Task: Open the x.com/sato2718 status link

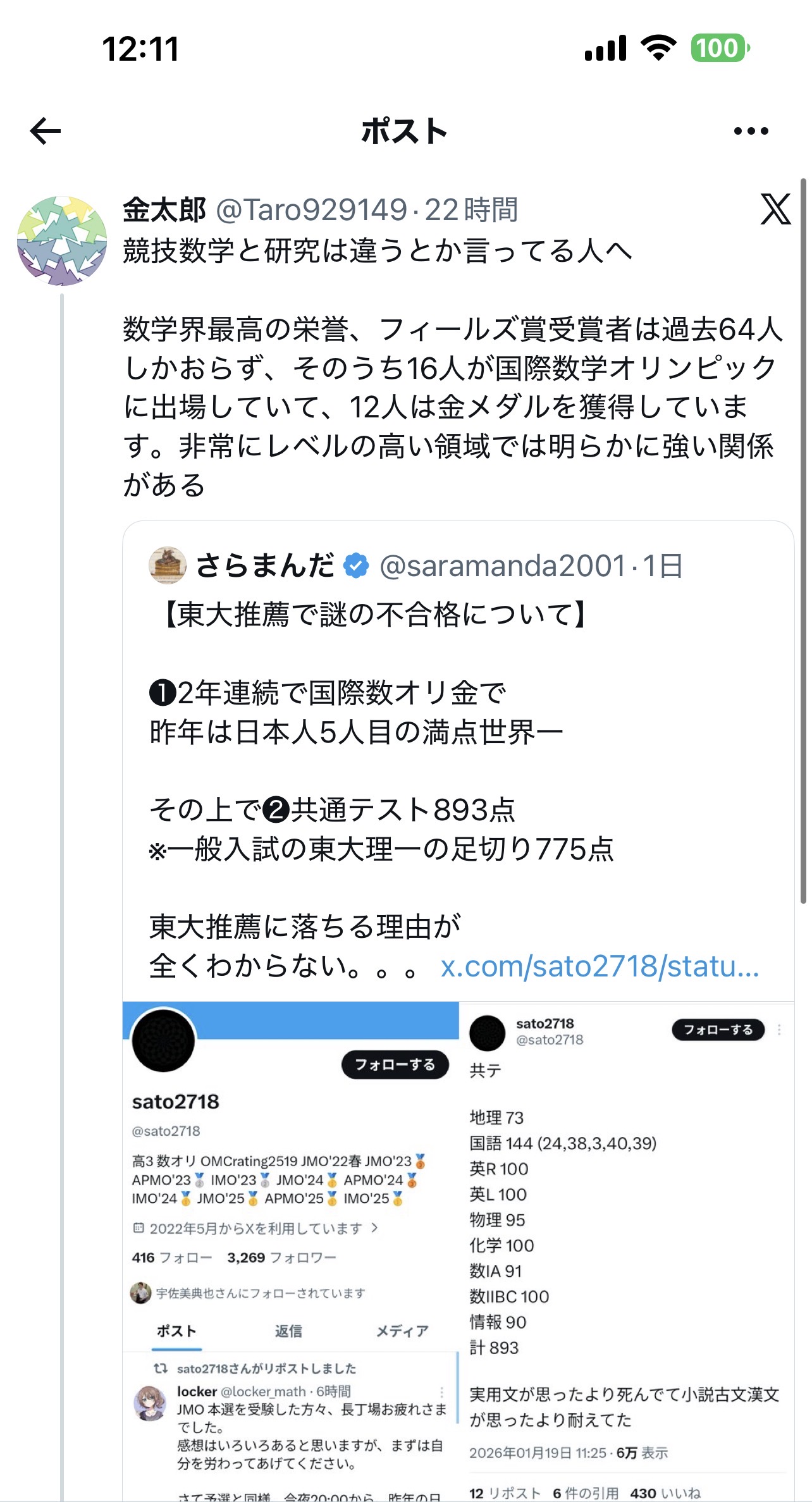Action: (600, 966)
